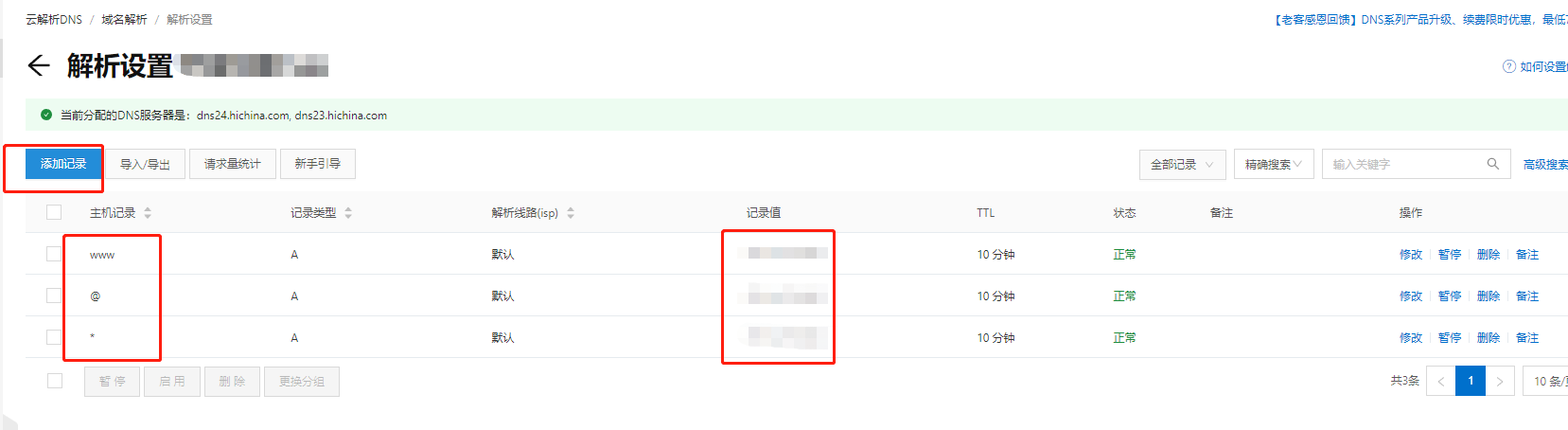Go to next page arrow
This screenshot has width=1568, height=430.
coord(1500,381)
